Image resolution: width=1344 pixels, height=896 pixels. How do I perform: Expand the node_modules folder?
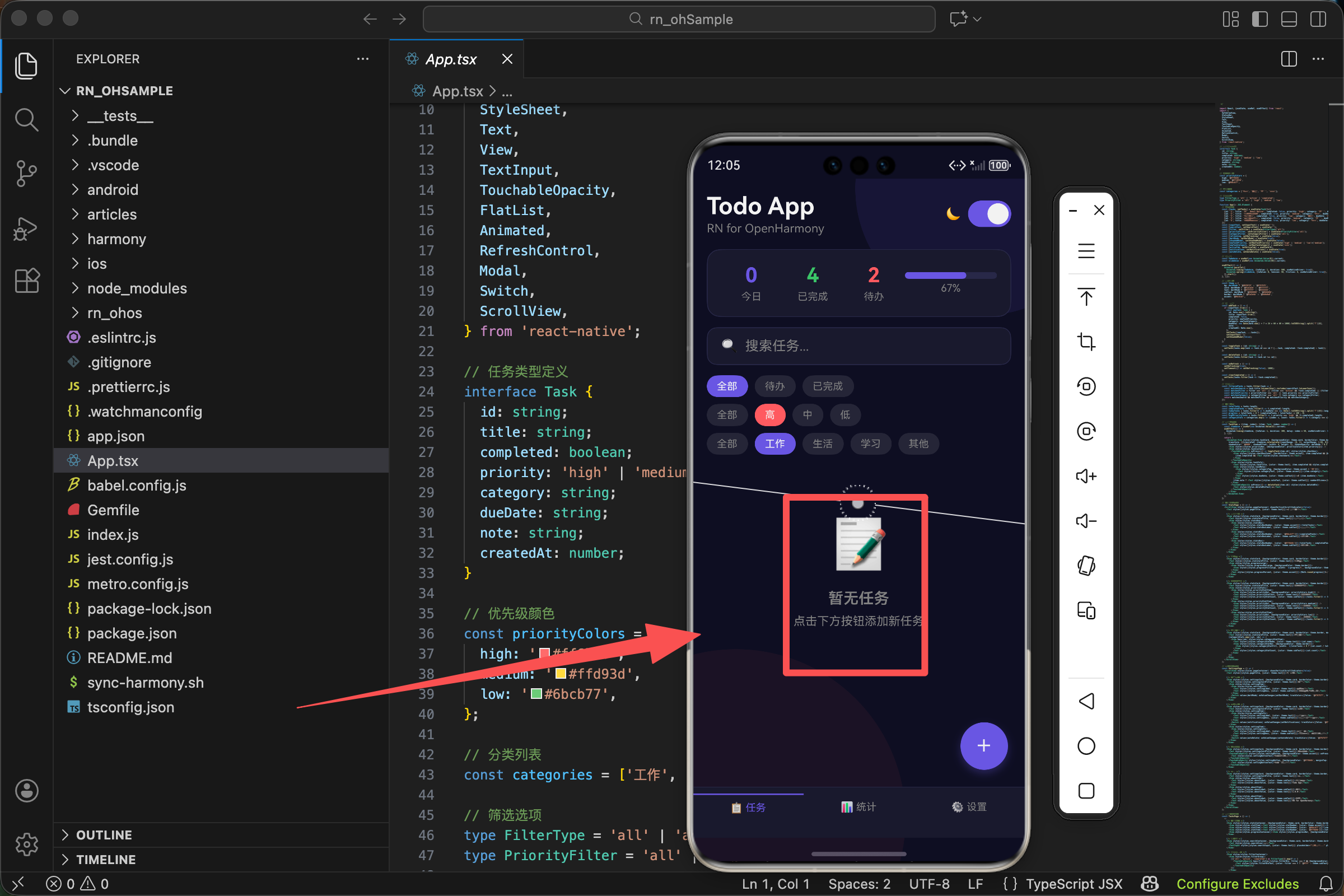coord(137,288)
